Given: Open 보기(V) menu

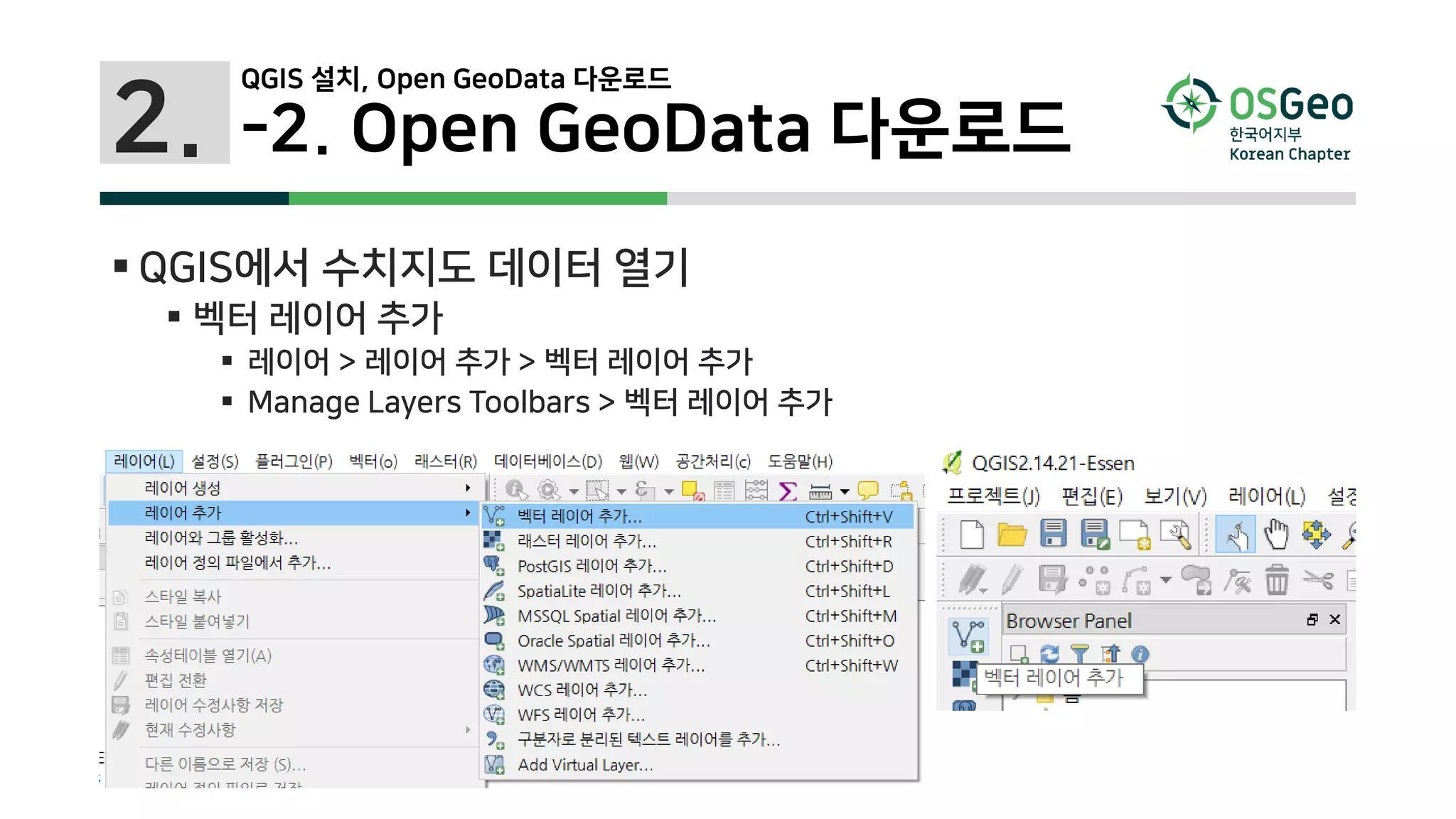Looking at the screenshot, I should (1175, 496).
